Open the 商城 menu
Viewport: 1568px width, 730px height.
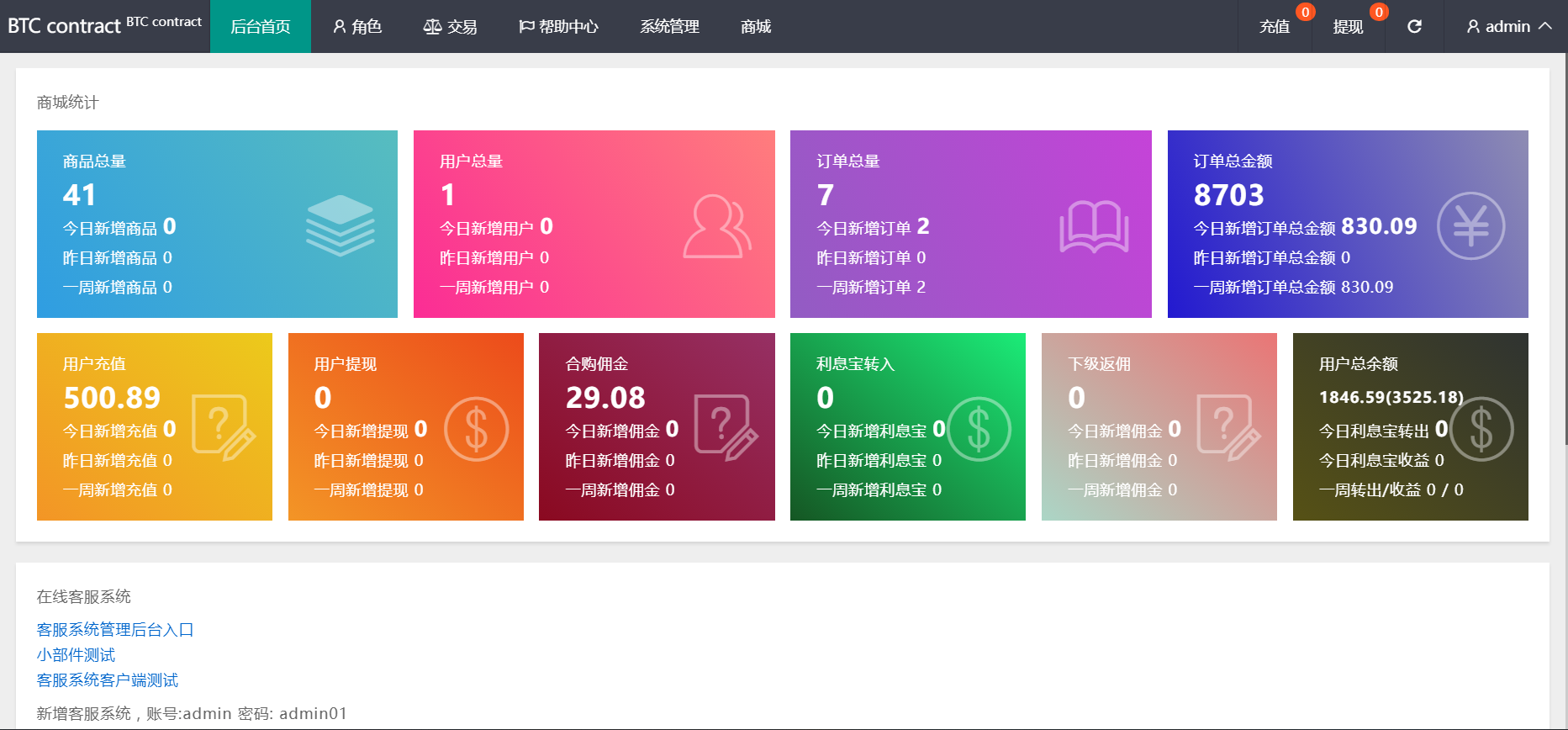(x=756, y=26)
